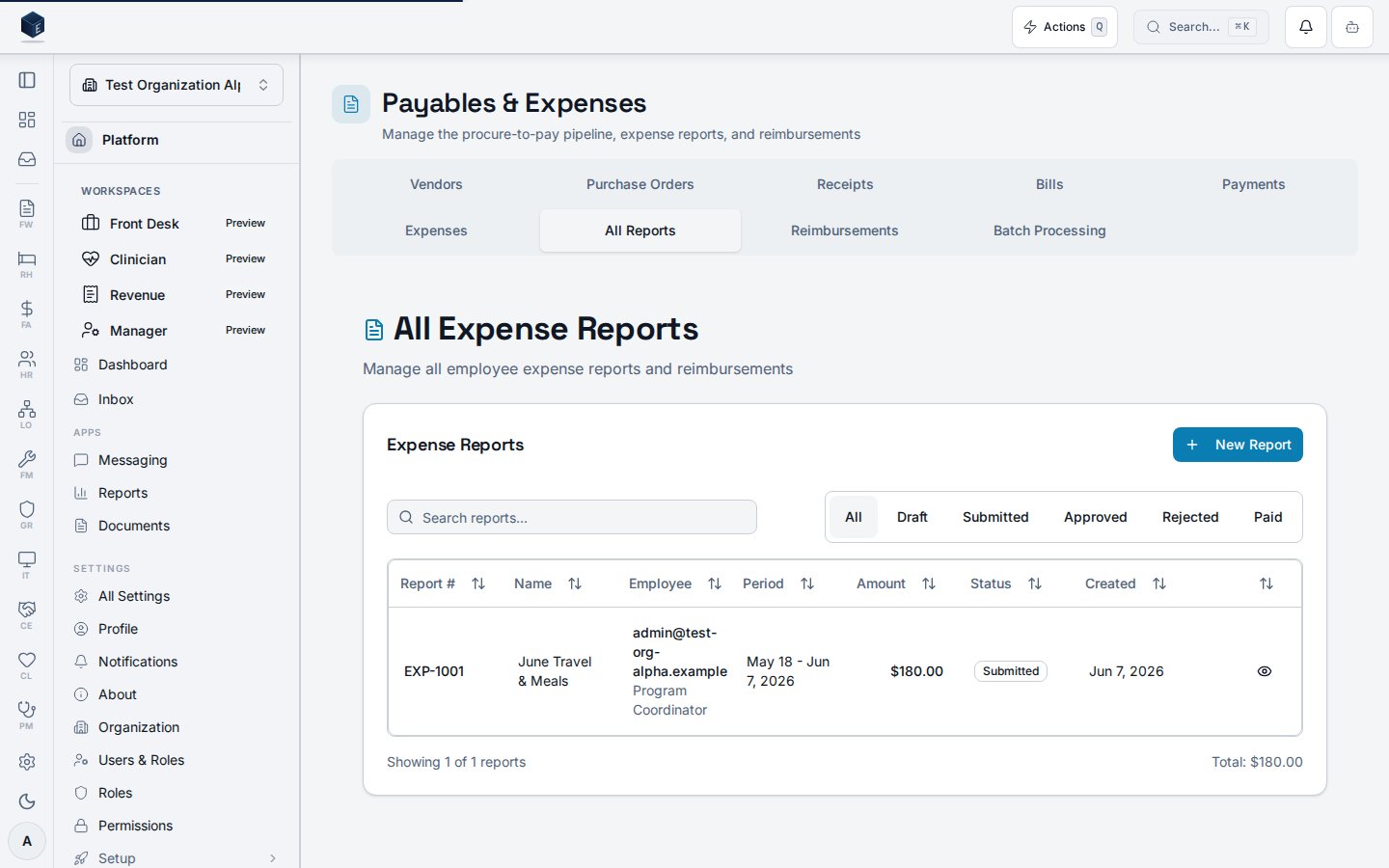This screenshot has width=1389, height=868.
Task: Switch to the Expenses tab
Action: [436, 231]
